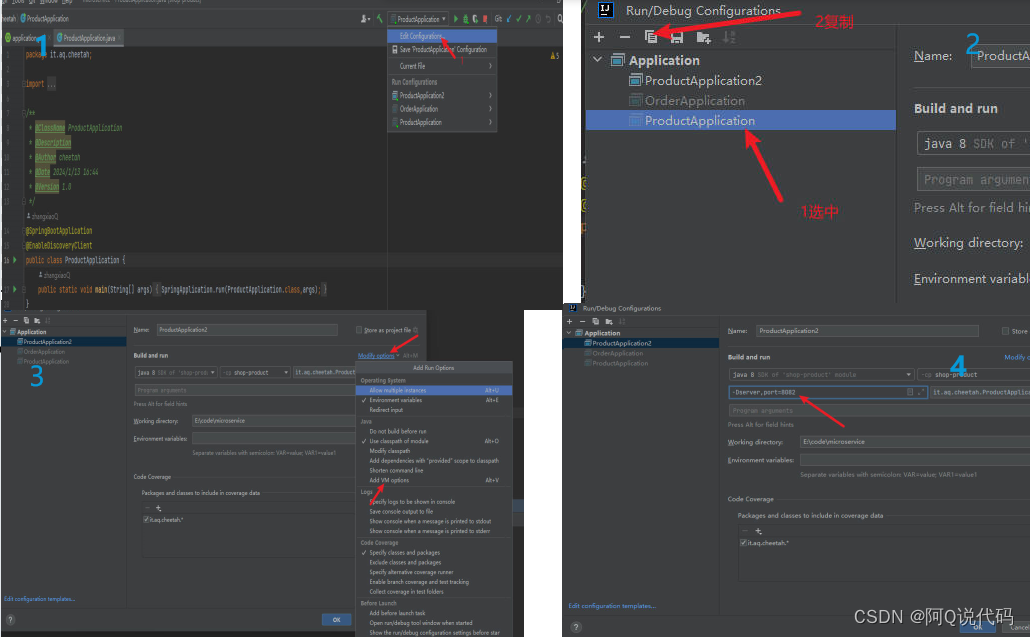Click the red Stop icon in the editor toolbar
Image resolution: width=1030 pixels, height=637 pixels.
pos(485,19)
